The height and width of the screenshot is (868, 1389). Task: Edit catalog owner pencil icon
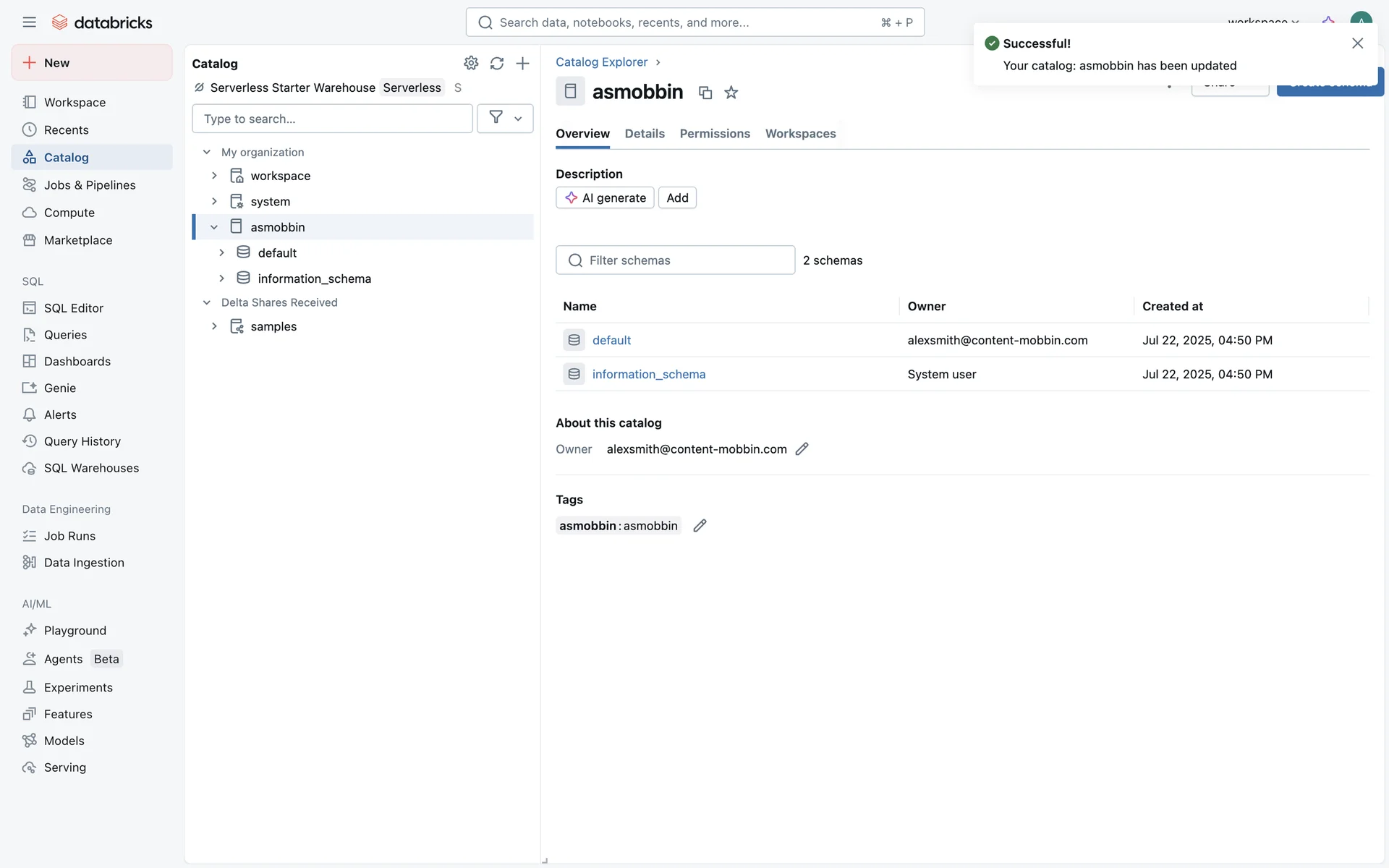[x=802, y=449]
